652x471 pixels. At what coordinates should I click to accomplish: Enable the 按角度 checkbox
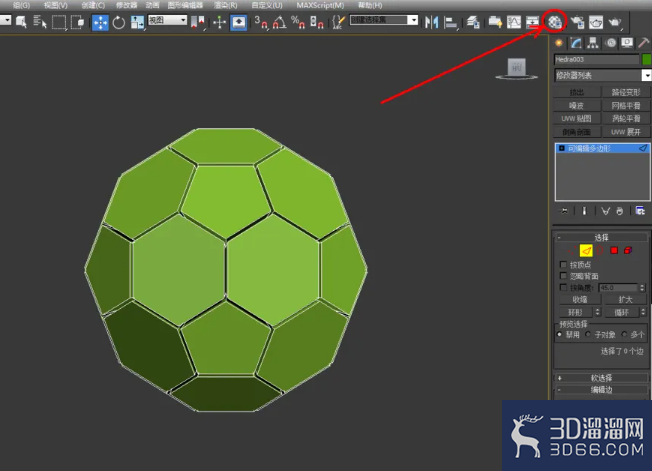coord(563,287)
